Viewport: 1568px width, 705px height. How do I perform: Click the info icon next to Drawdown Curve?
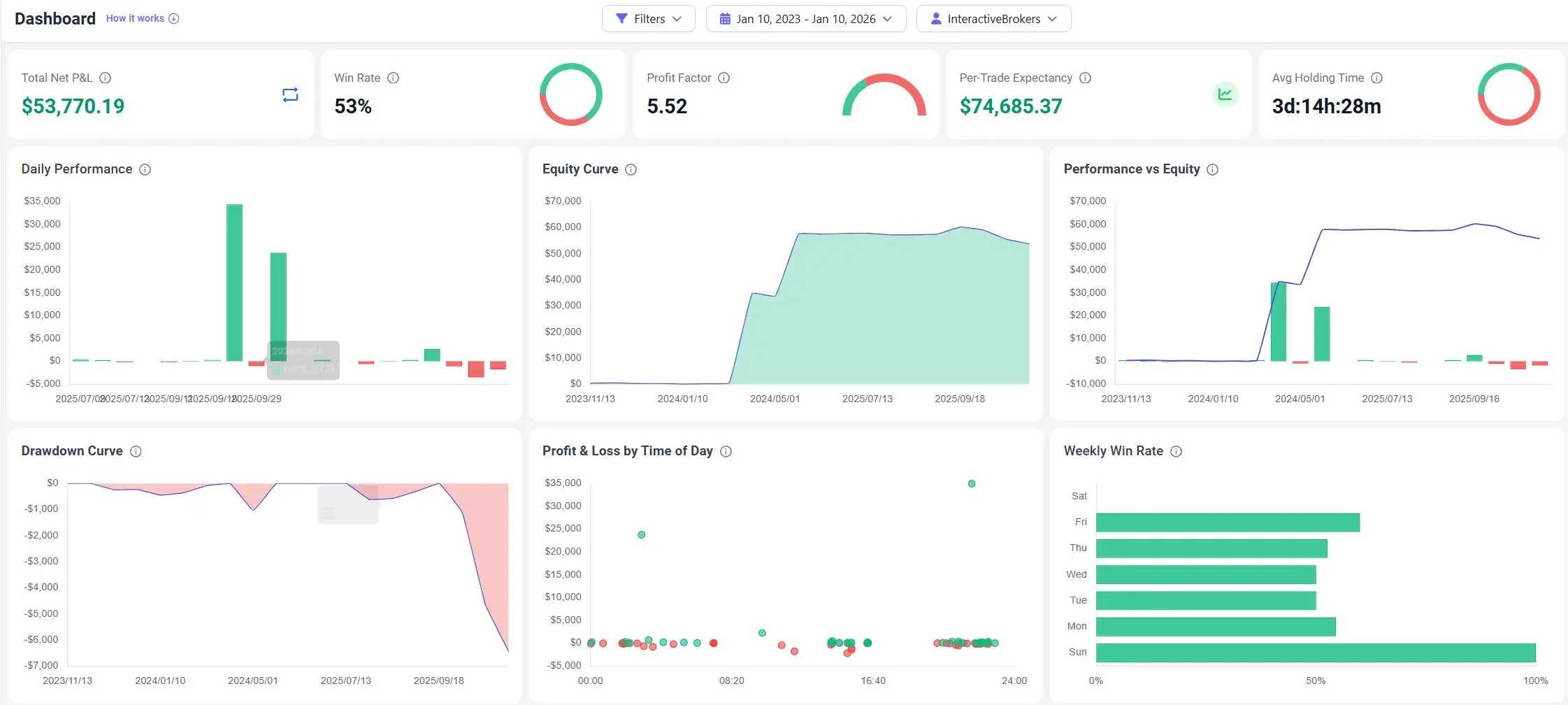[x=136, y=451]
